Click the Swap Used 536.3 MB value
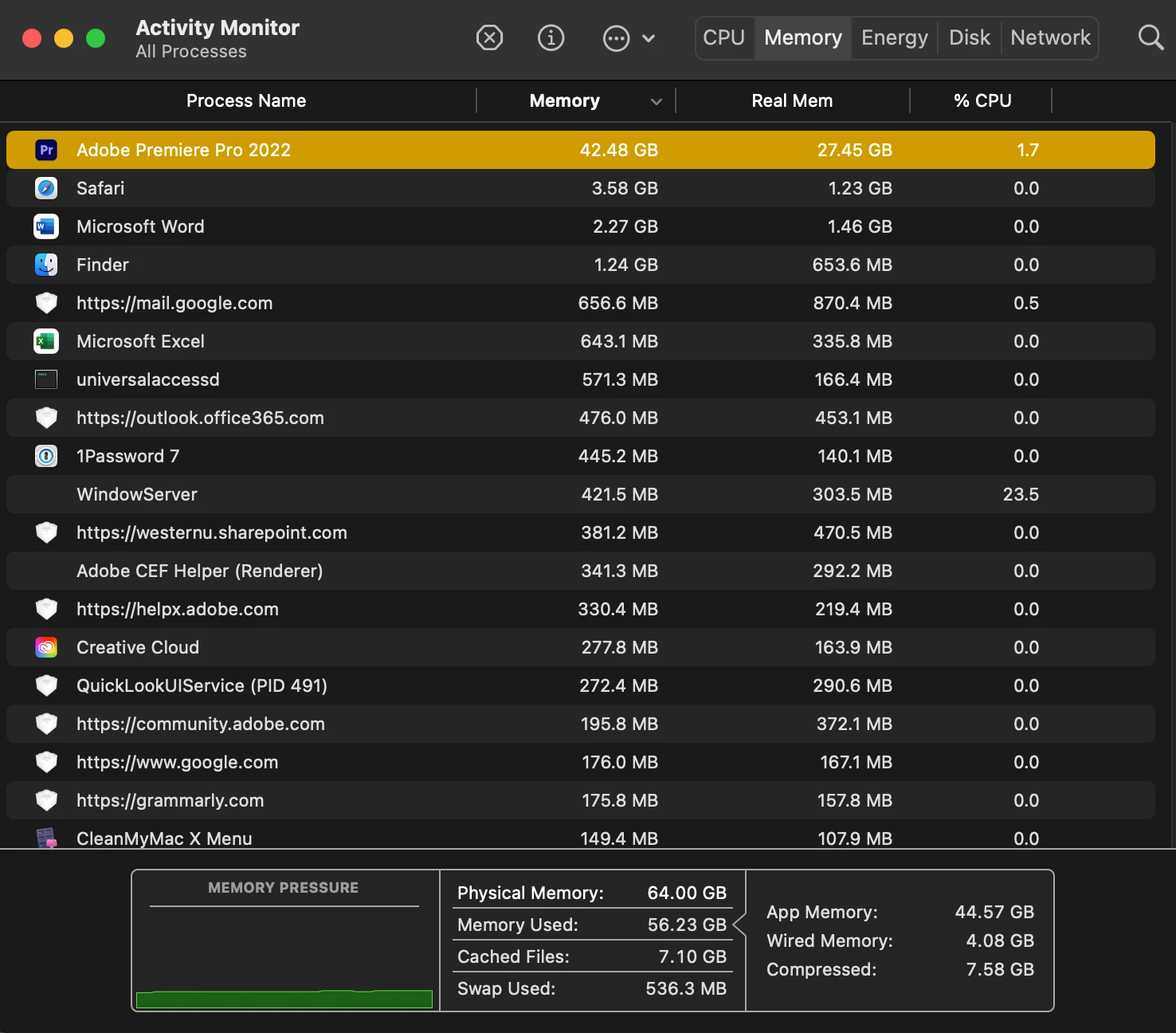Image resolution: width=1176 pixels, height=1033 pixels. [686, 988]
